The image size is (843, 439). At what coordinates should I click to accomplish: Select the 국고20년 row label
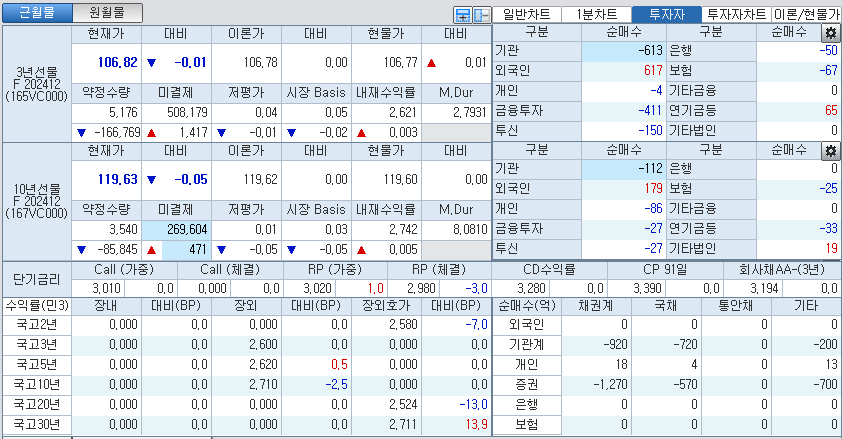click(37, 404)
